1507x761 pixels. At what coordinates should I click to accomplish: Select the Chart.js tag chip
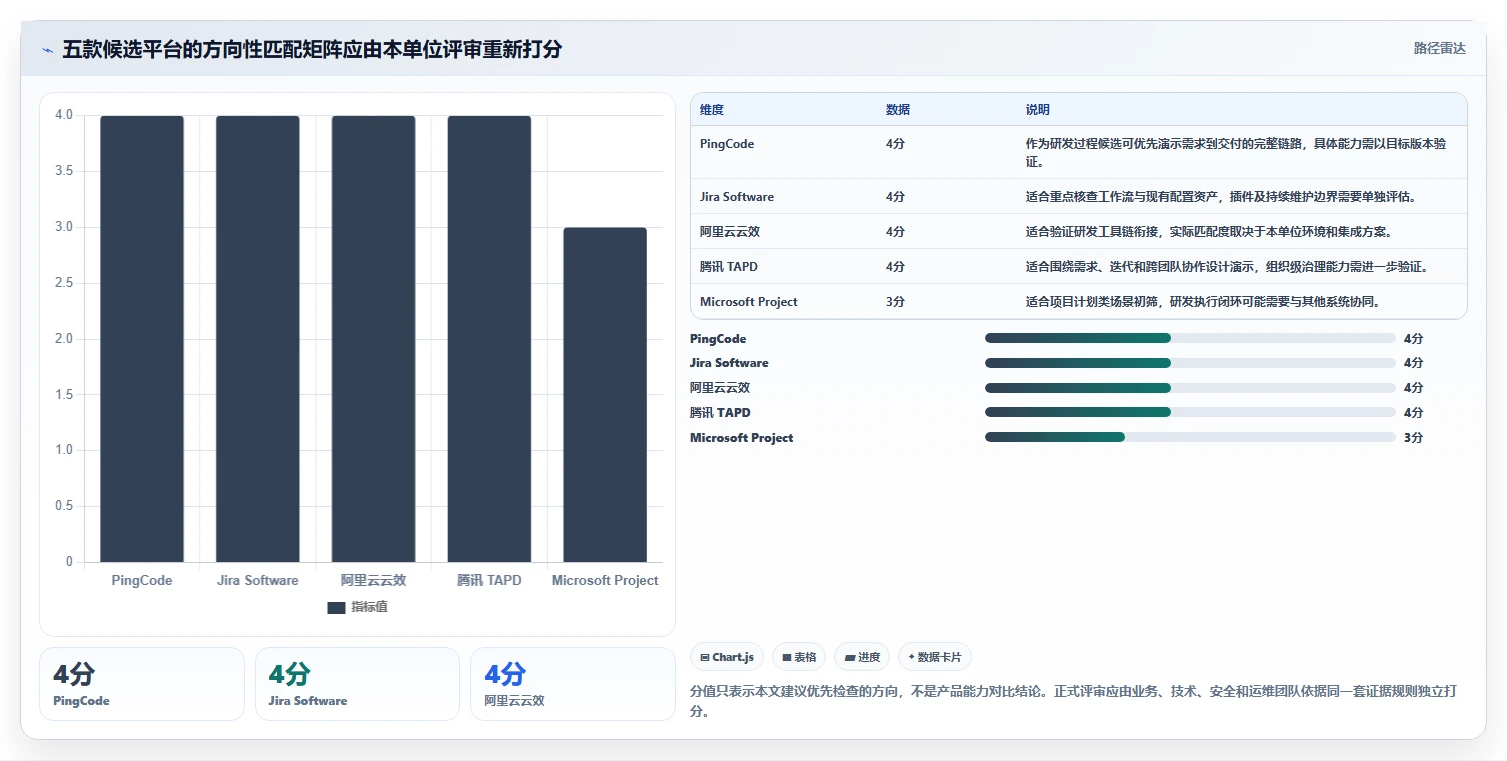click(x=727, y=657)
